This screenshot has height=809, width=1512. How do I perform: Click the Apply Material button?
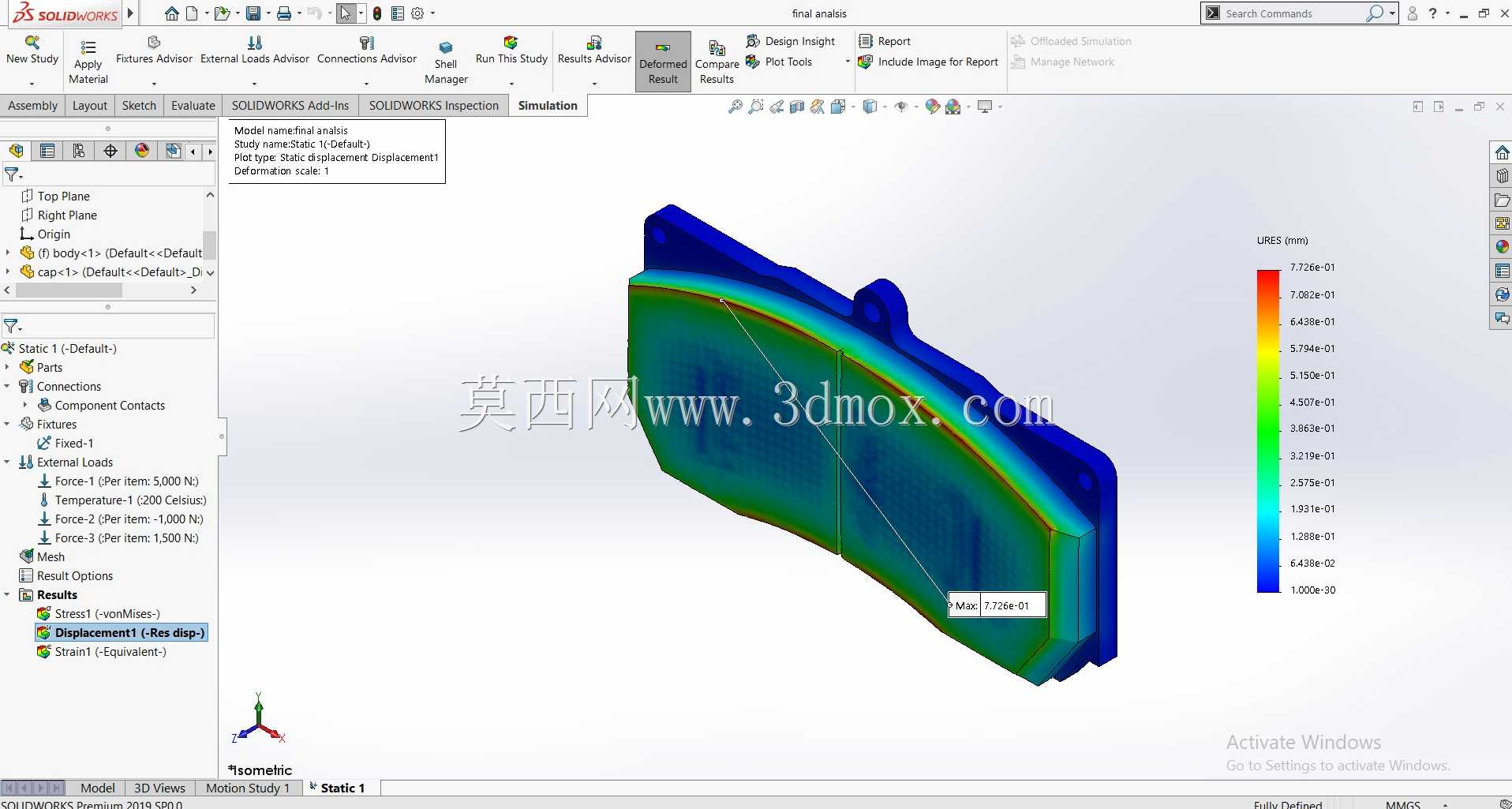pyautogui.click(x=88, y=62)
